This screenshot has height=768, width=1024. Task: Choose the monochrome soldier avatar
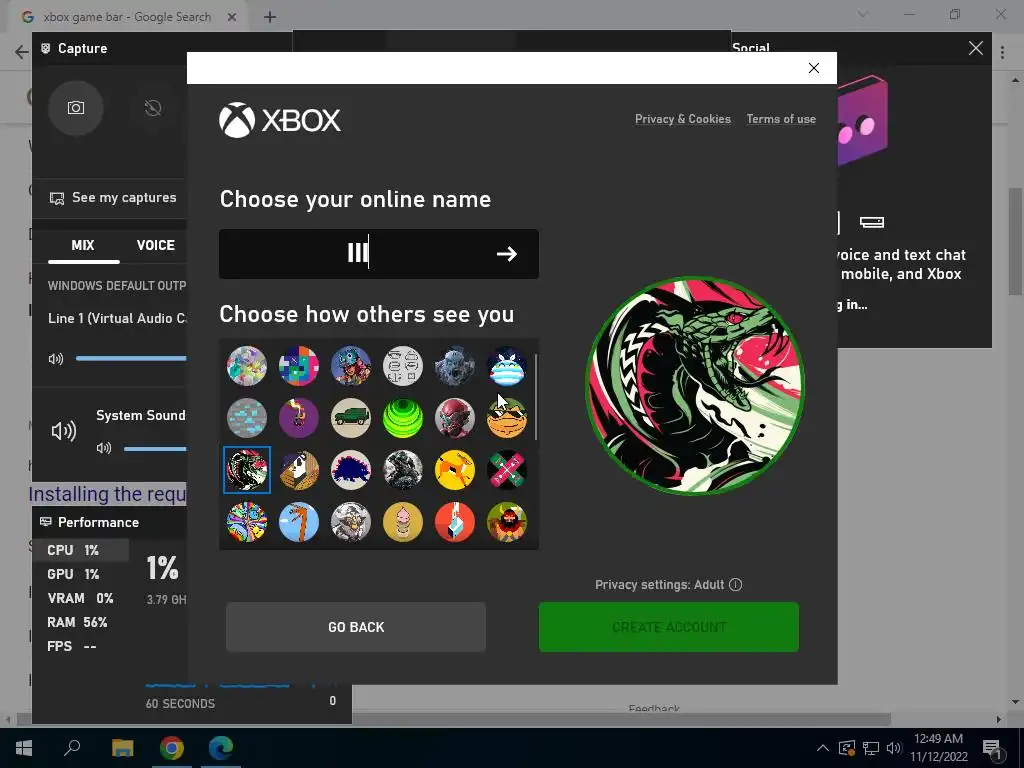(403, 470)
